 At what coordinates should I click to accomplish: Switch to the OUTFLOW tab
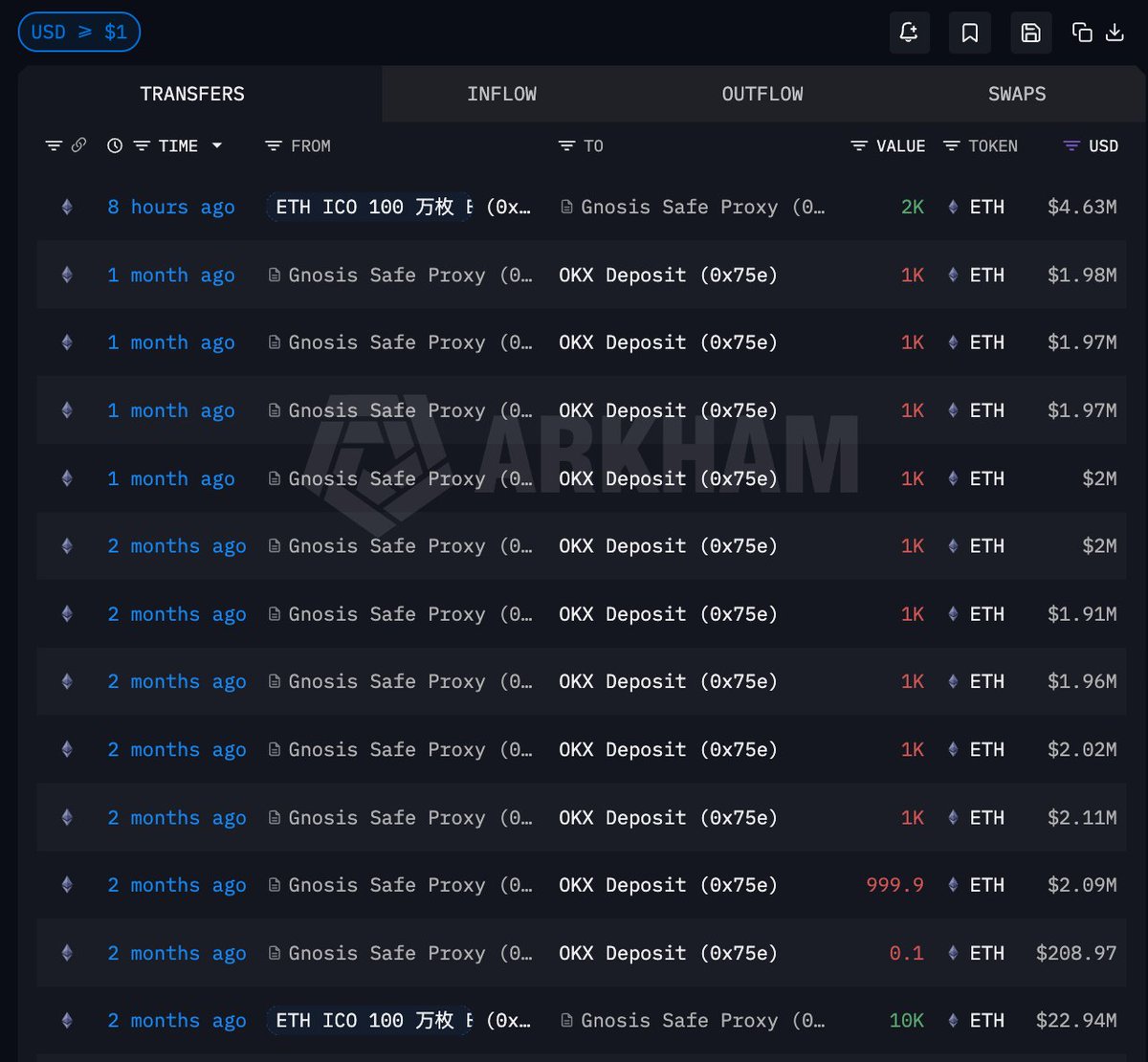click(762, 94)
